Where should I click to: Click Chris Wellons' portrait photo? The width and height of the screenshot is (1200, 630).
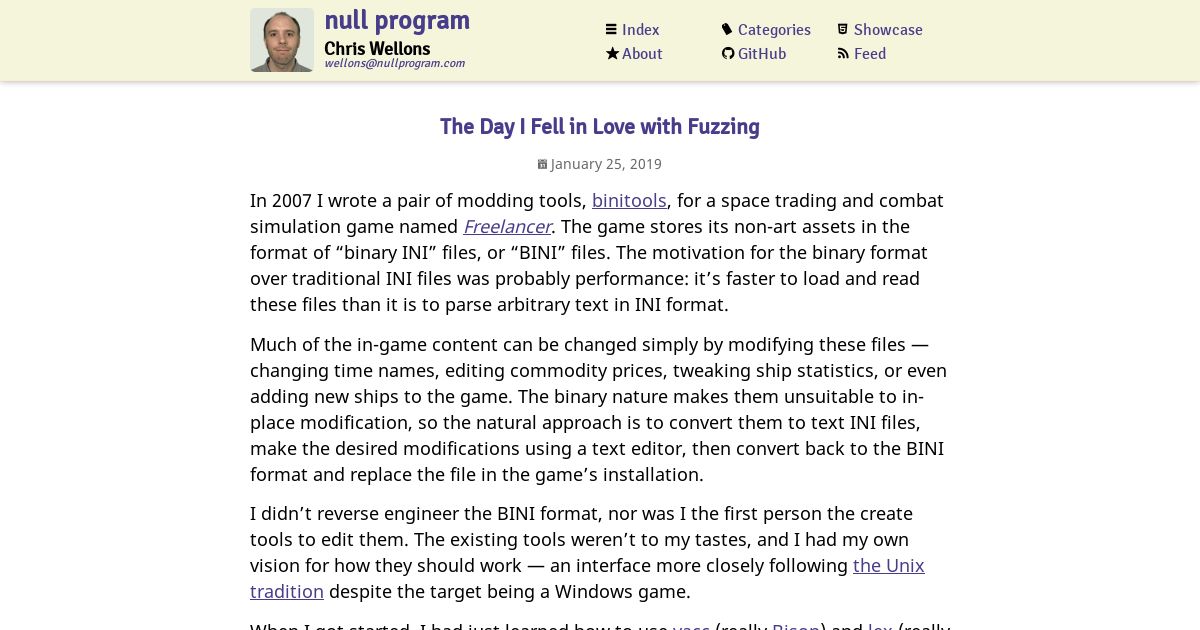282,40
